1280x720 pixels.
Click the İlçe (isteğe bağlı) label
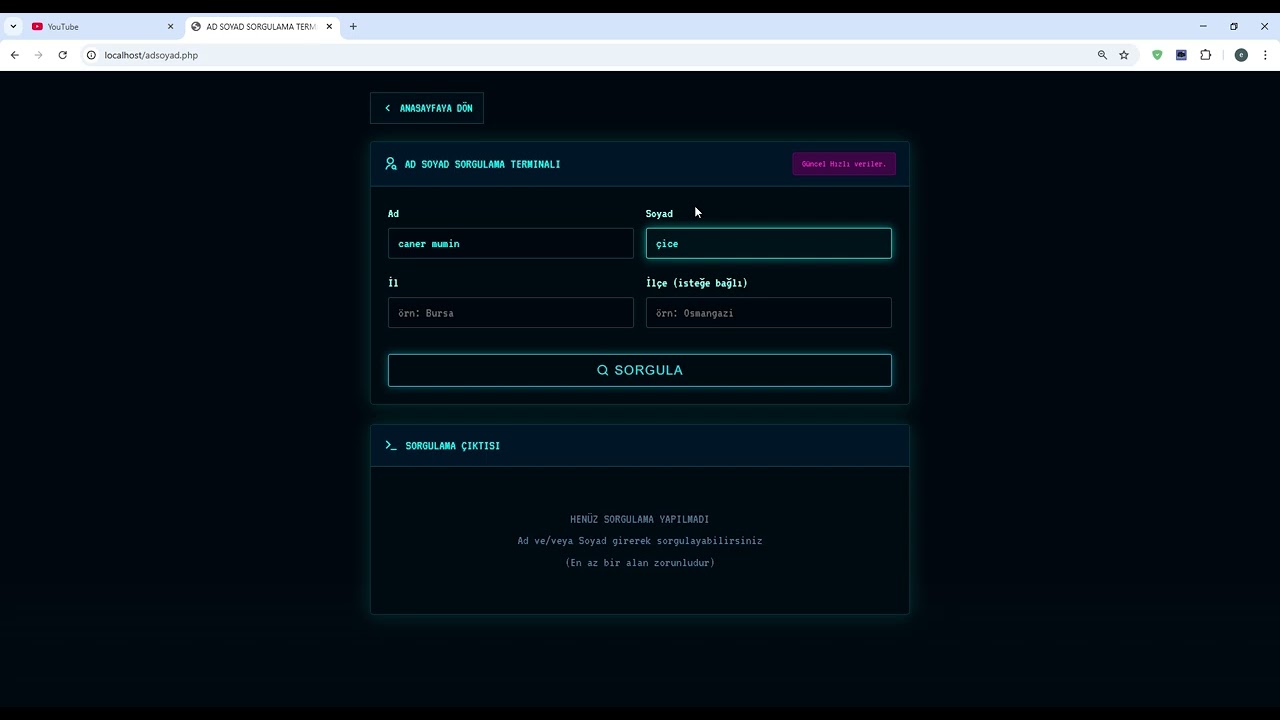[x=697, y=283]
